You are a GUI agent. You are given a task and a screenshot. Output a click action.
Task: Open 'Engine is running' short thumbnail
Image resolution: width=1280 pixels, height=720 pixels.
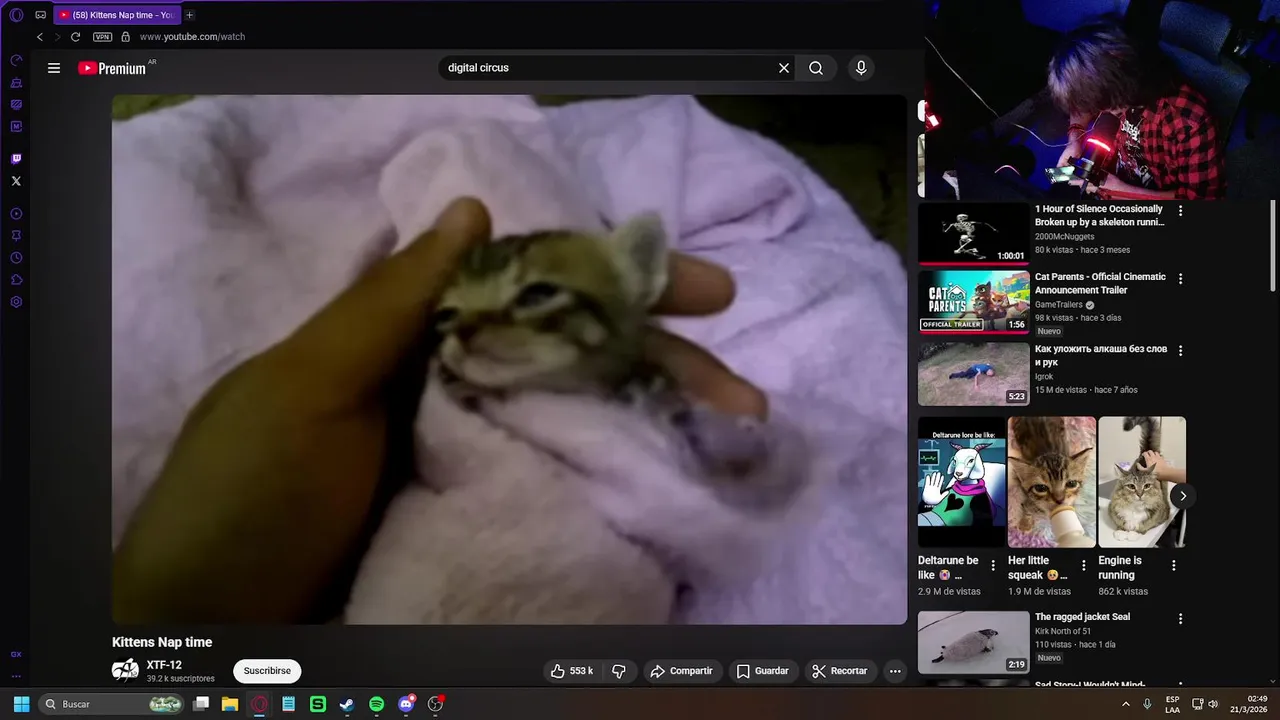click(1142, 482)
